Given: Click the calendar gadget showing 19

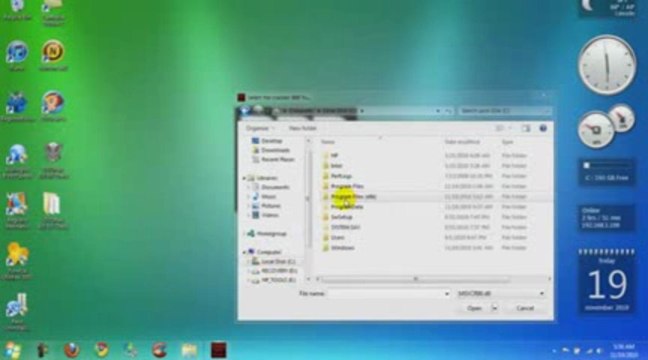Looking at the screenshot, I should [x=606, y=283].
